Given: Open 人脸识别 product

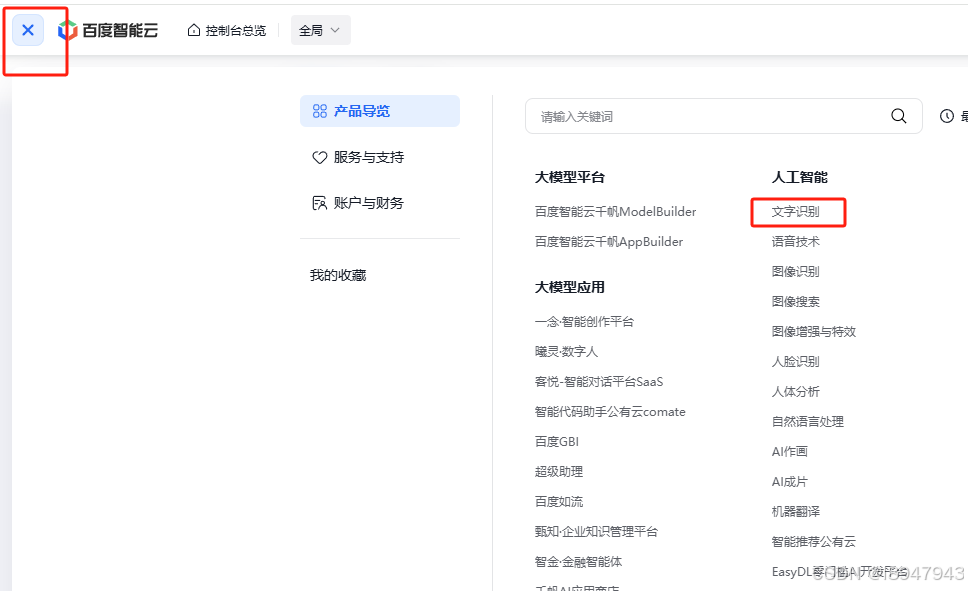Looking at the screenshot, I should (x=796, y=362).
